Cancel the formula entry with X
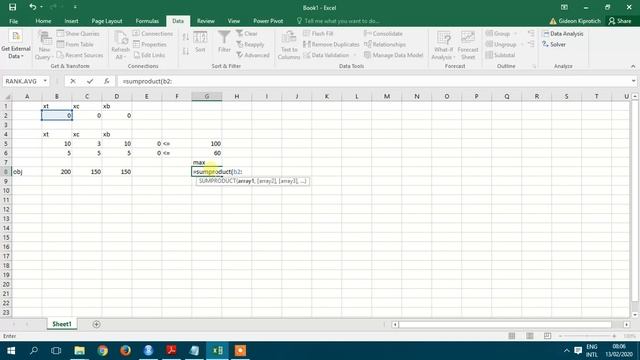 (x=73, y=81)
